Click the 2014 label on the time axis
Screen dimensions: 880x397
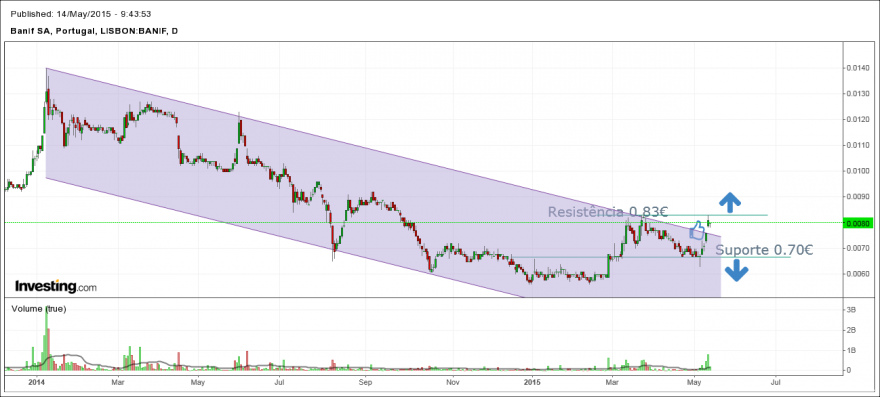click(36, 383)
